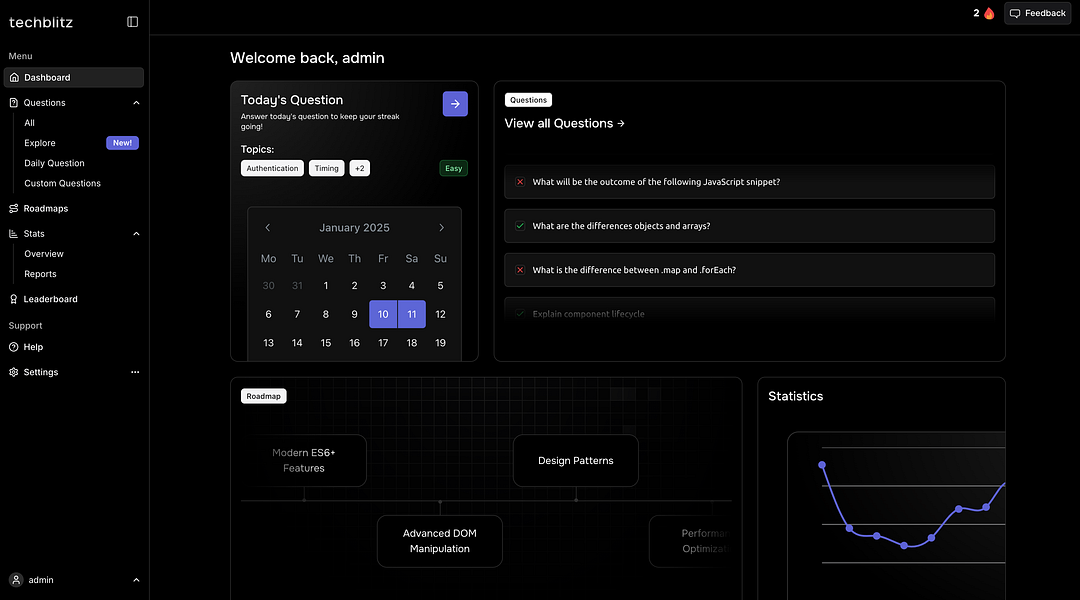Go to previous month in calendar
This screenshot has width=1080, height=600.
tap(268, 227)
